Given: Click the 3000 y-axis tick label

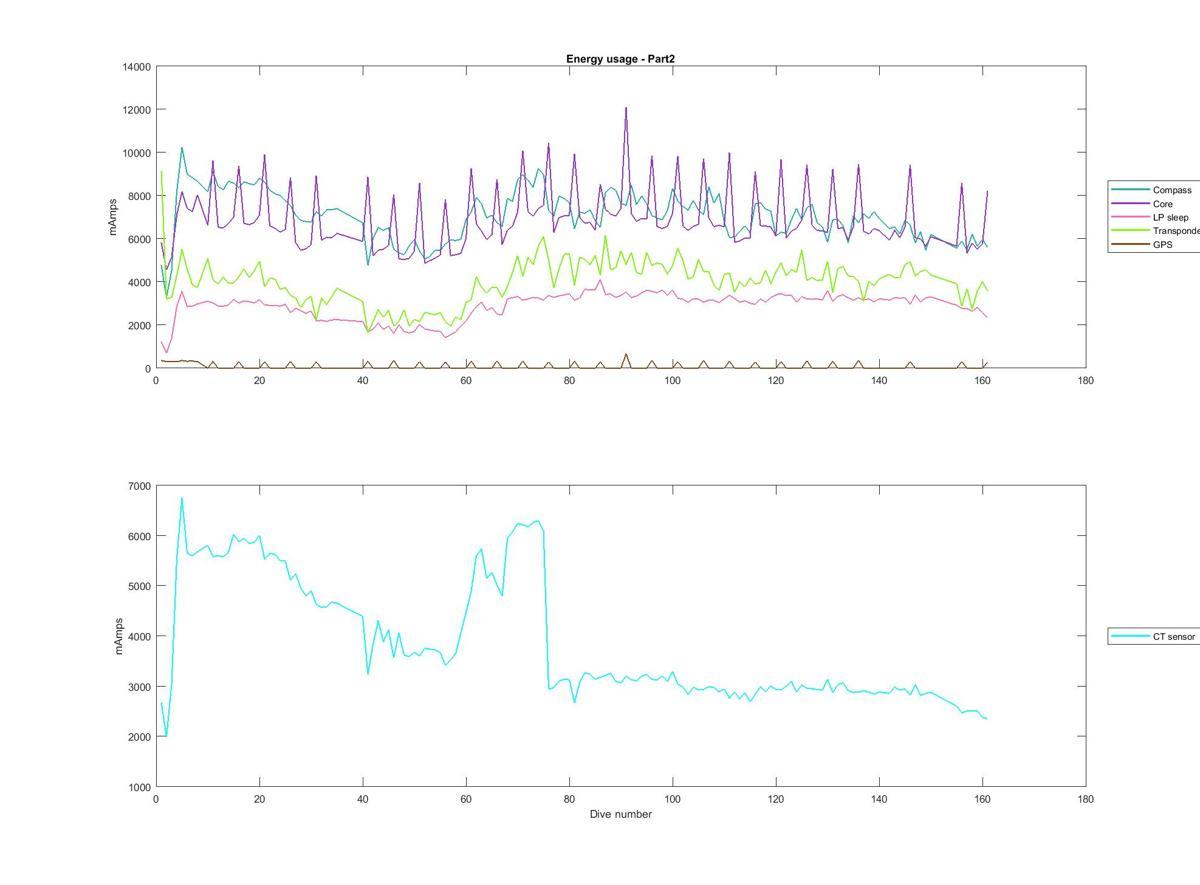Looking at the screenshot, I should (138, 687).
